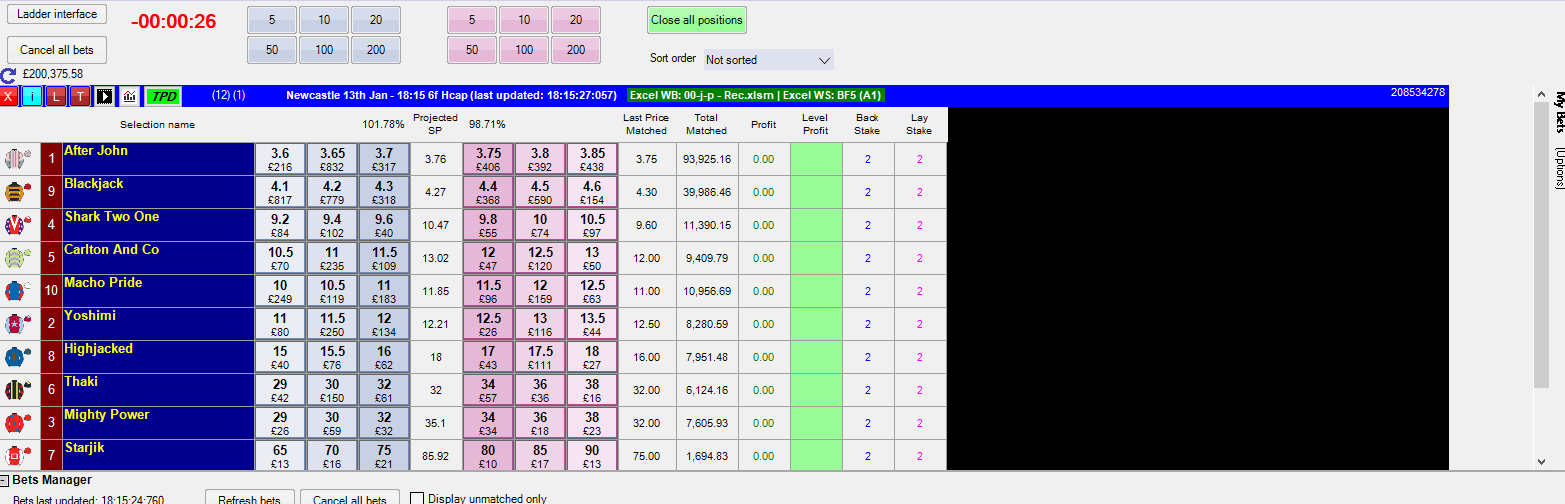Enable Display unmatched only checkbox

click(x=418, y=498)
